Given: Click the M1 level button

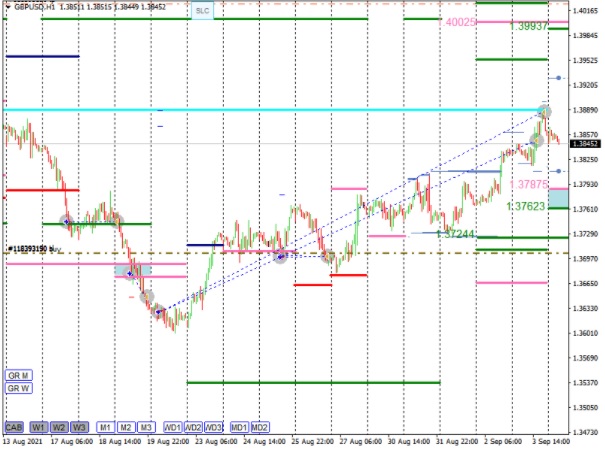Looking at the screenshot, I should point(105,427).
